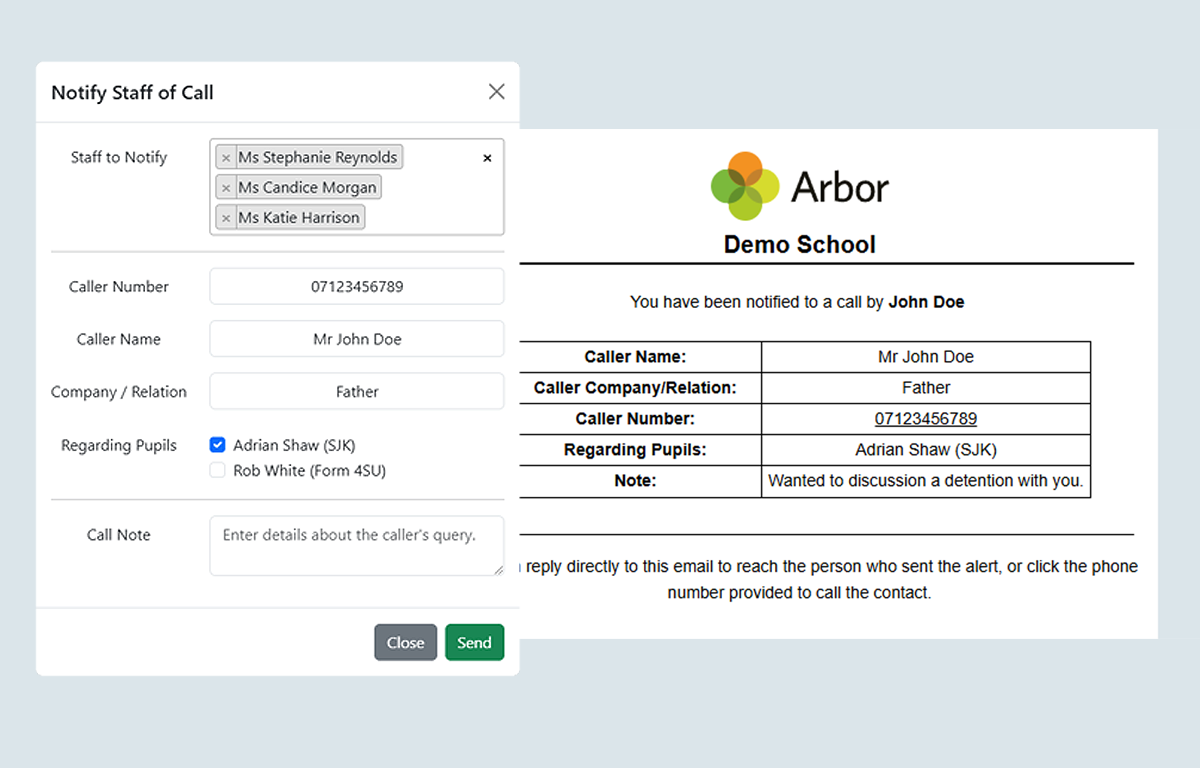This screenshot has height=768, width=1200.
Task: Select the 'Demo School' heading
Action: coord(800,245)
